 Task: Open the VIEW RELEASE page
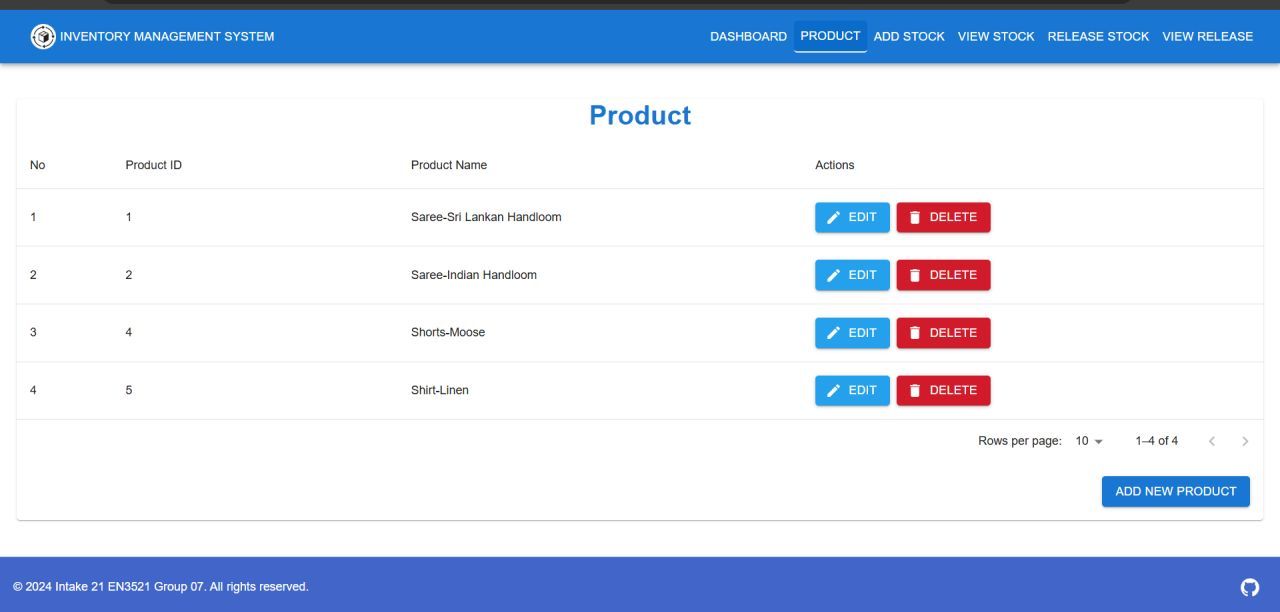click(x=1207, y=36)
